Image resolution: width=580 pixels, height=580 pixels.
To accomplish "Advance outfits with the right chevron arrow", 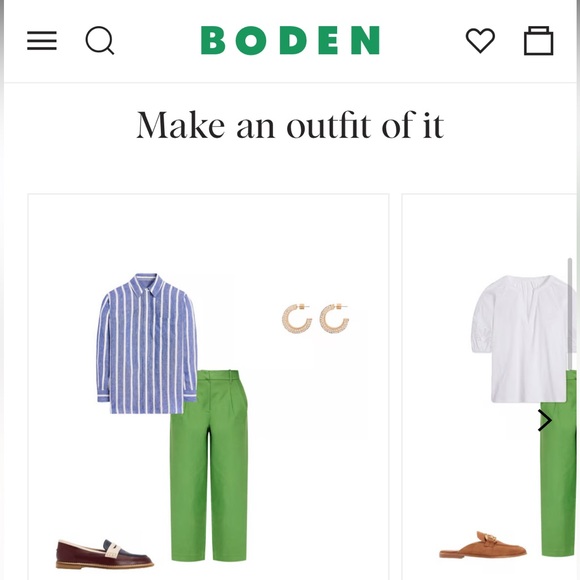I will 544,421.
